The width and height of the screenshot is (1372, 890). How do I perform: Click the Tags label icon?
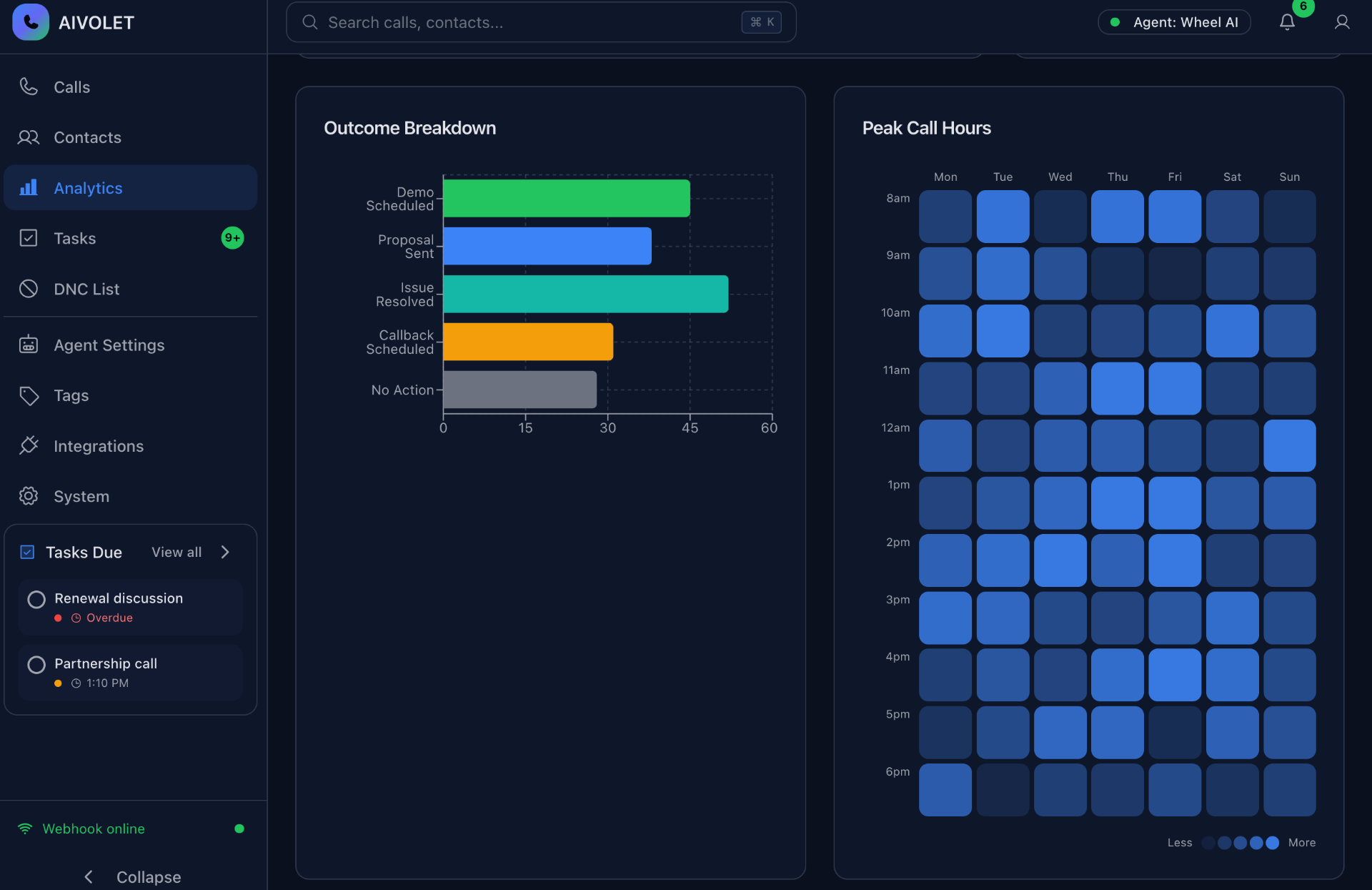[x=29, y=395]
